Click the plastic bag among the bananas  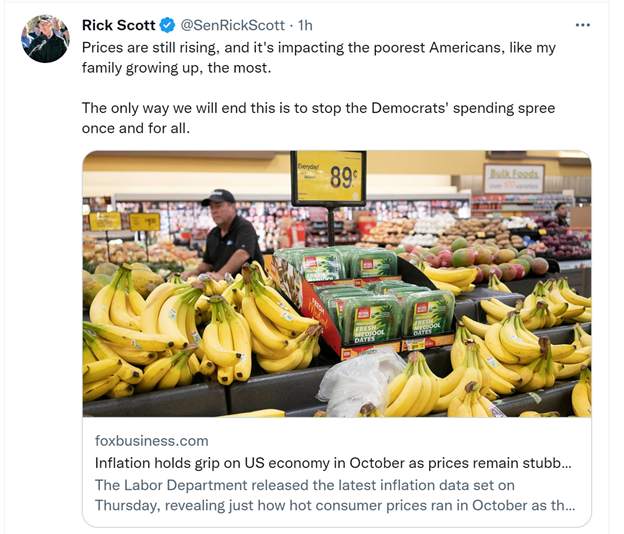[x=358, y=381]
